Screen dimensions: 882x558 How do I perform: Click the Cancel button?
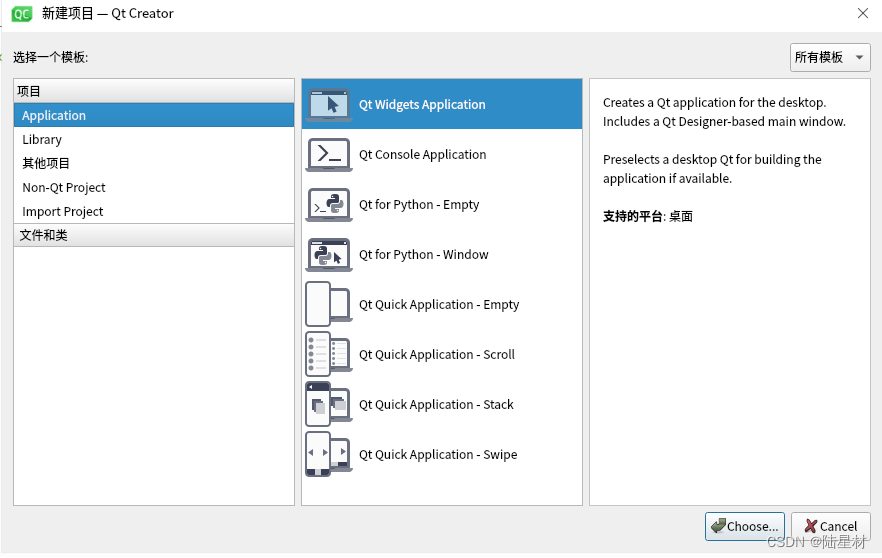click(x=831, y=526)
